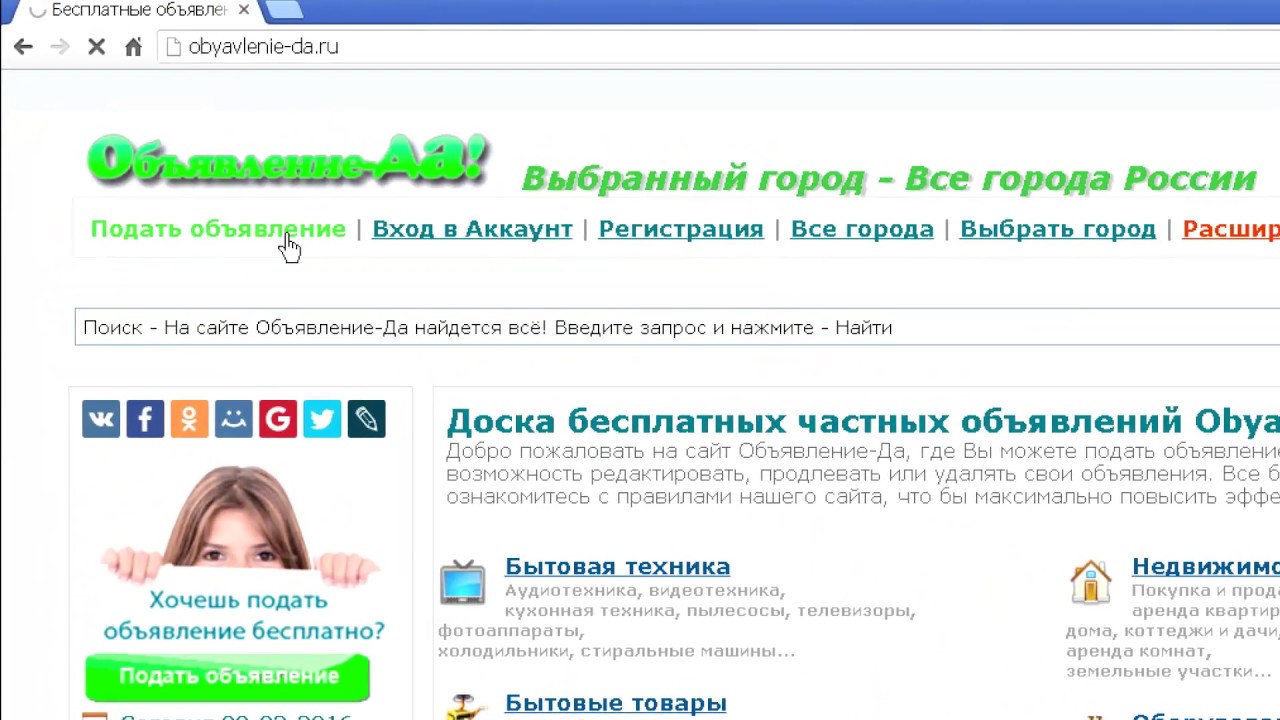Click green Подать объявление button
Screen dimensions: 1280x720
[227, 677]
